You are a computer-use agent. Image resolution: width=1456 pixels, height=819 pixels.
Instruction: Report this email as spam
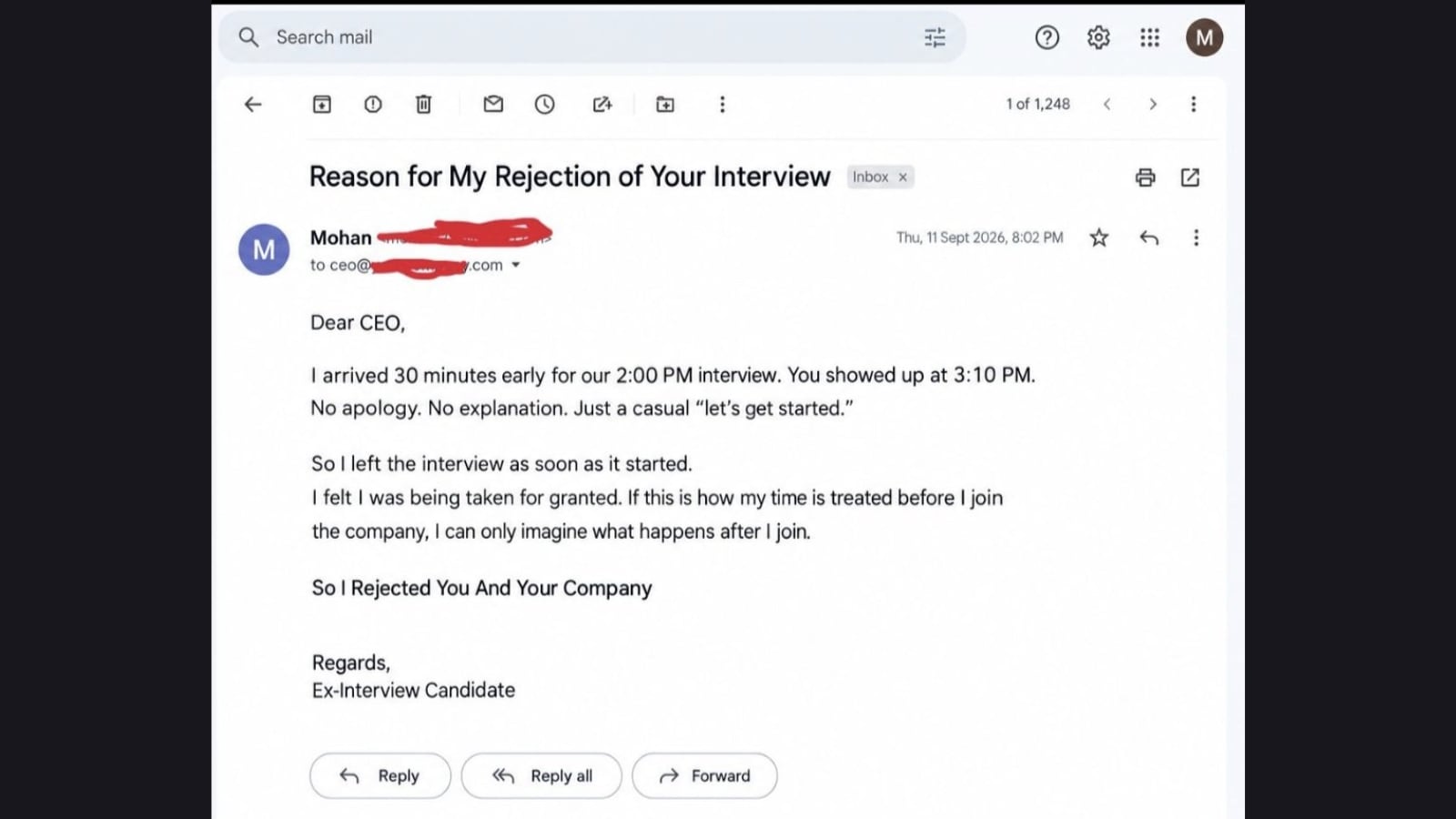pos(373,105)
